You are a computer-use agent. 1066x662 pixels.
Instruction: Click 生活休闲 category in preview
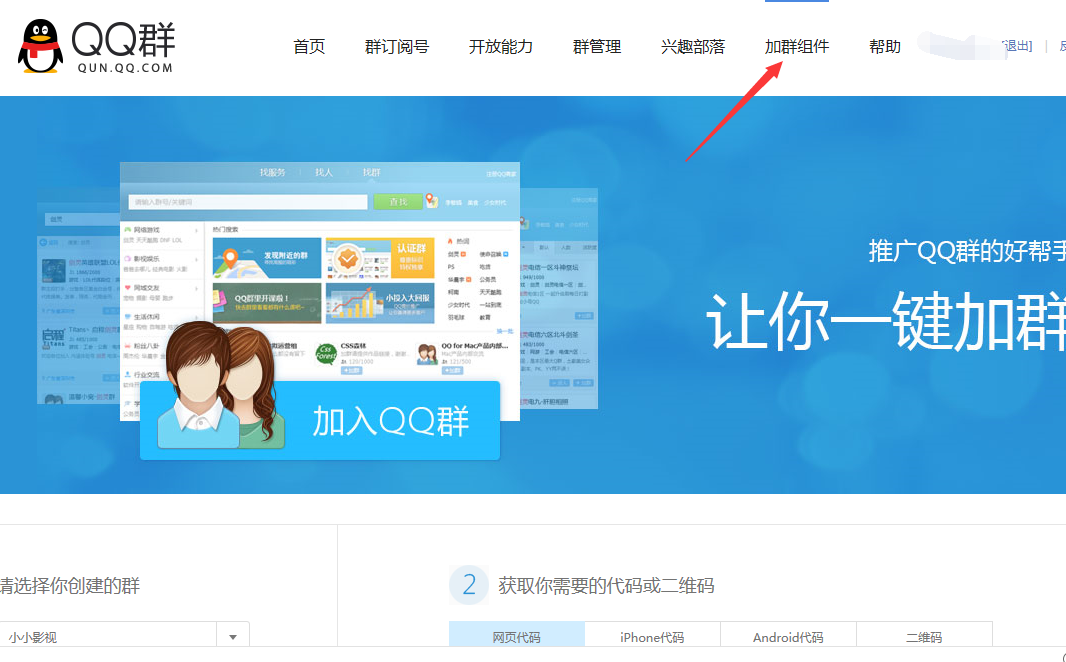click(x=146, y=317)
